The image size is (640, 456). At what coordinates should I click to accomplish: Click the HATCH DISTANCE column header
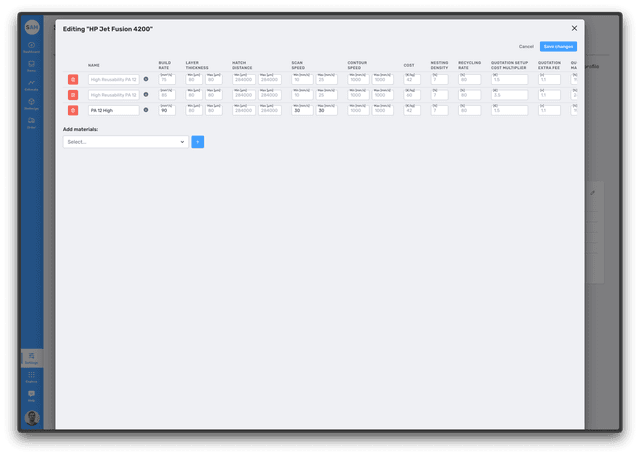point(242,65)
